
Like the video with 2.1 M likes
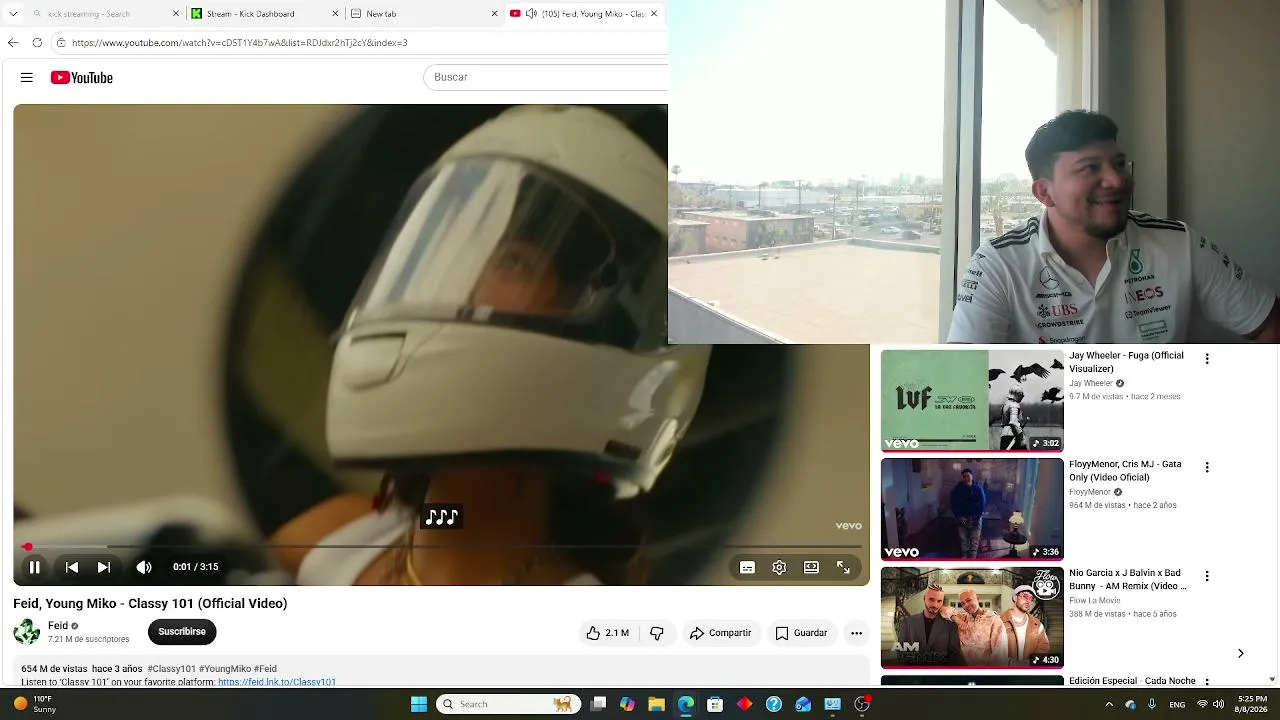coord(607,633)
